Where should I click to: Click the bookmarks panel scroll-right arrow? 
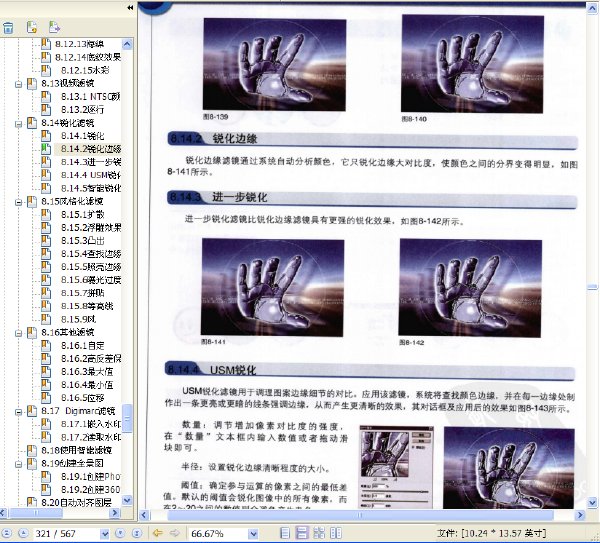pos(114,512)
